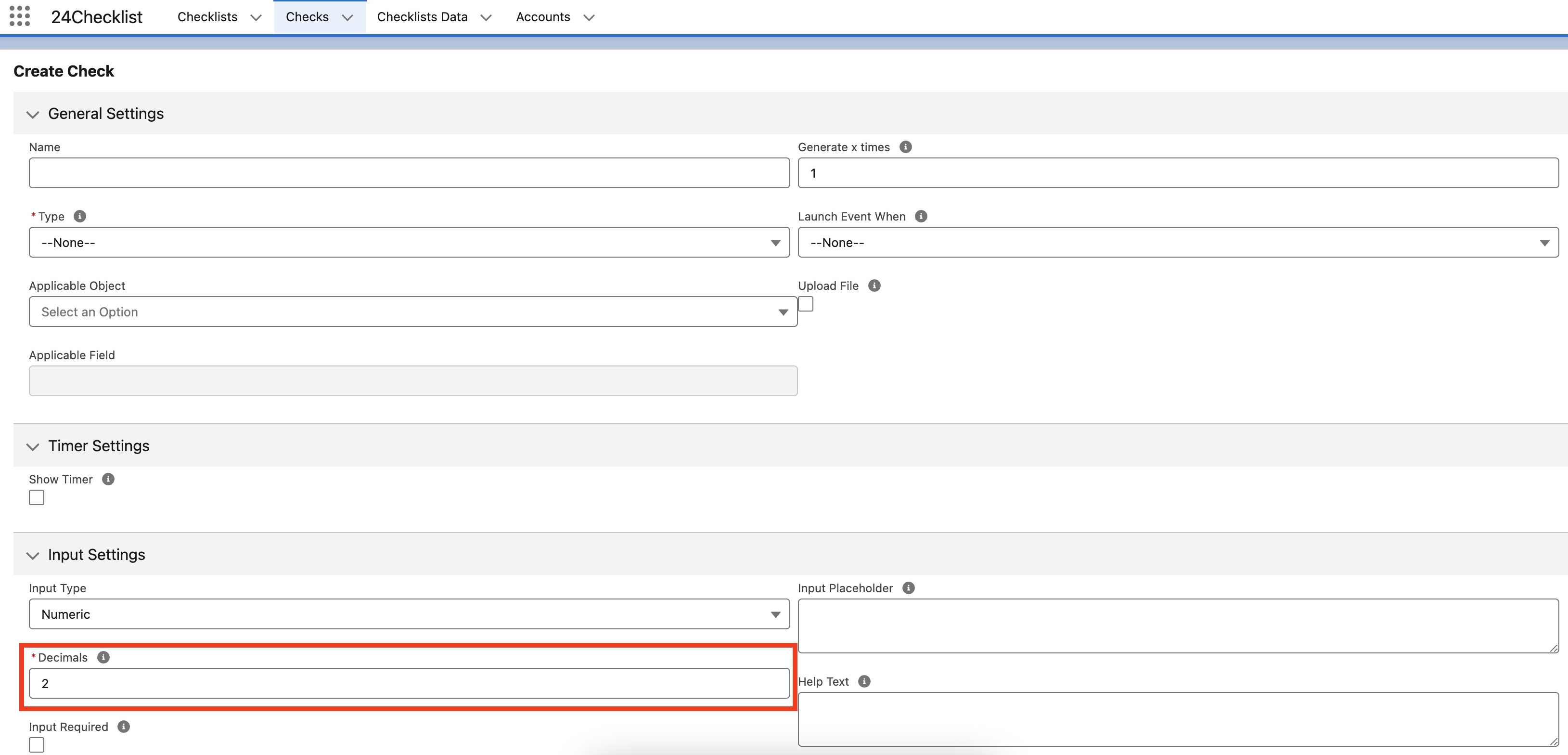Enable the Upload File checkbox

[805, 304]
